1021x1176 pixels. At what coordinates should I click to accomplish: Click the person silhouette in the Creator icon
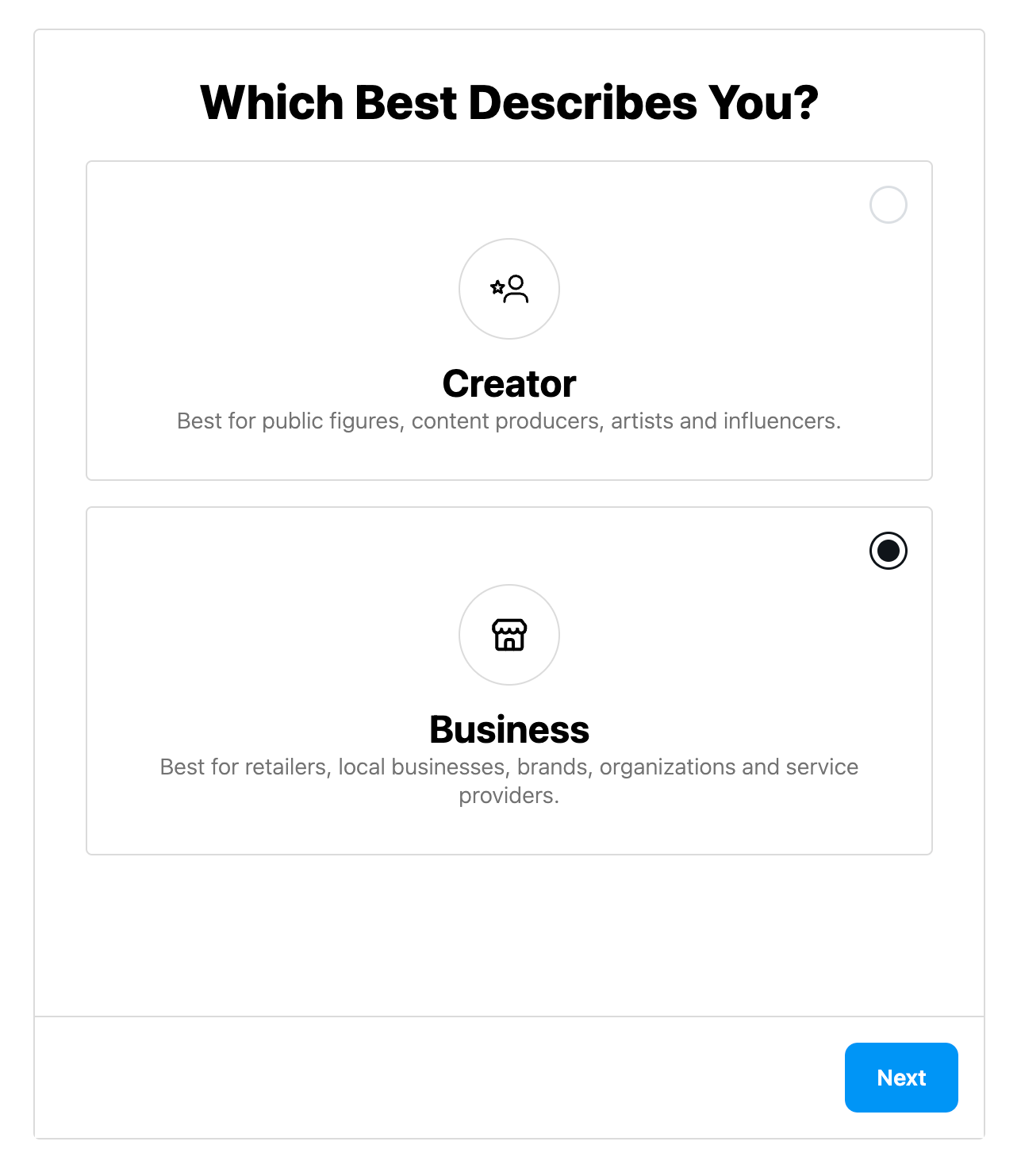pos(516,289)
